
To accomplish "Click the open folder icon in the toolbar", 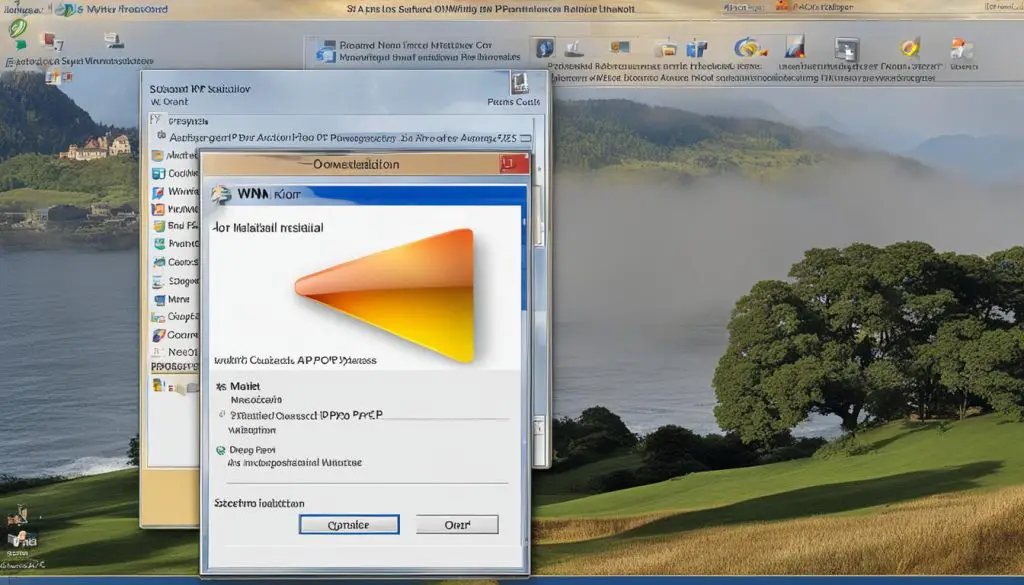I will 666,50.
